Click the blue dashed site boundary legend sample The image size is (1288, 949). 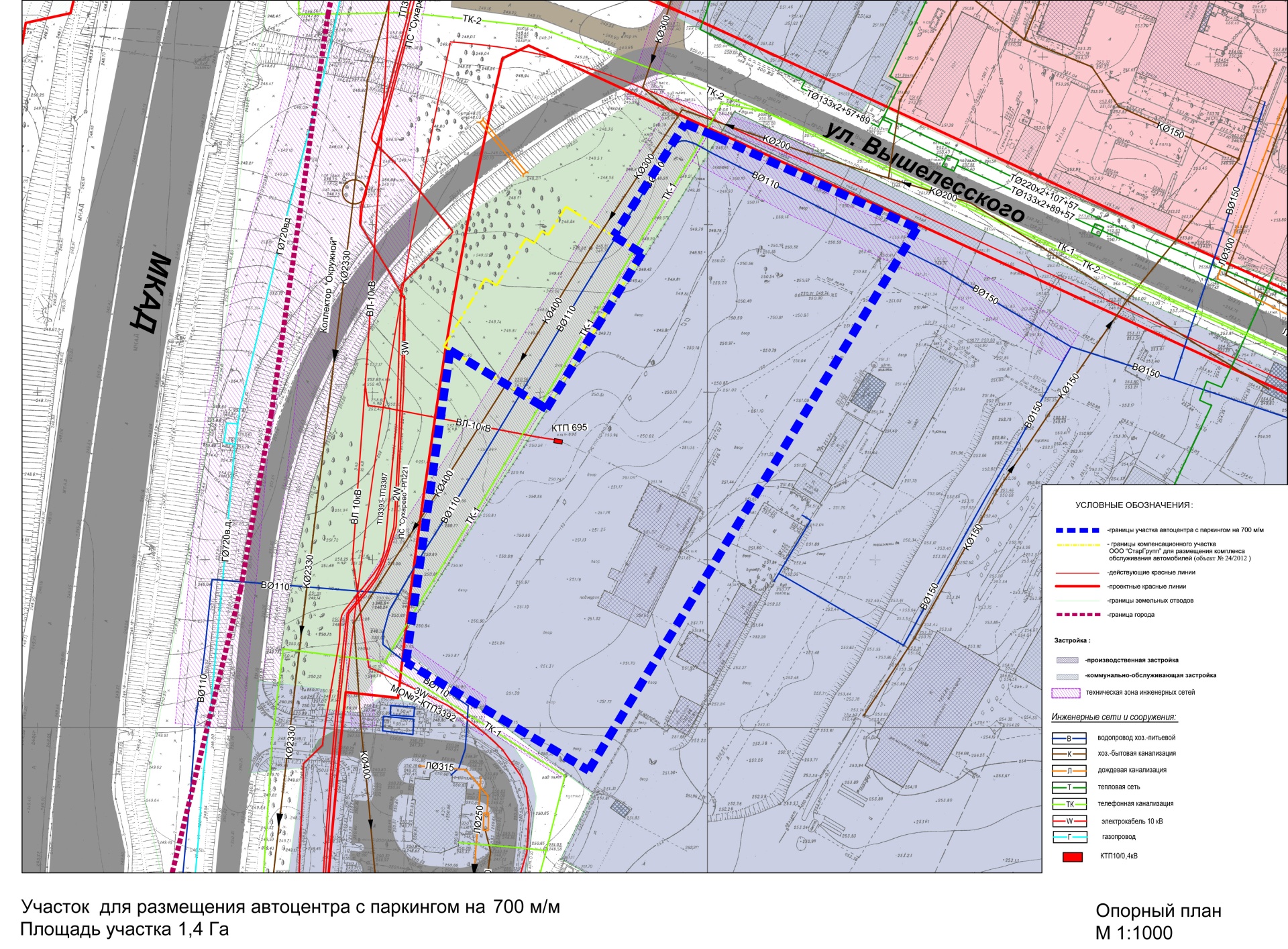[x=1077, y=530]
